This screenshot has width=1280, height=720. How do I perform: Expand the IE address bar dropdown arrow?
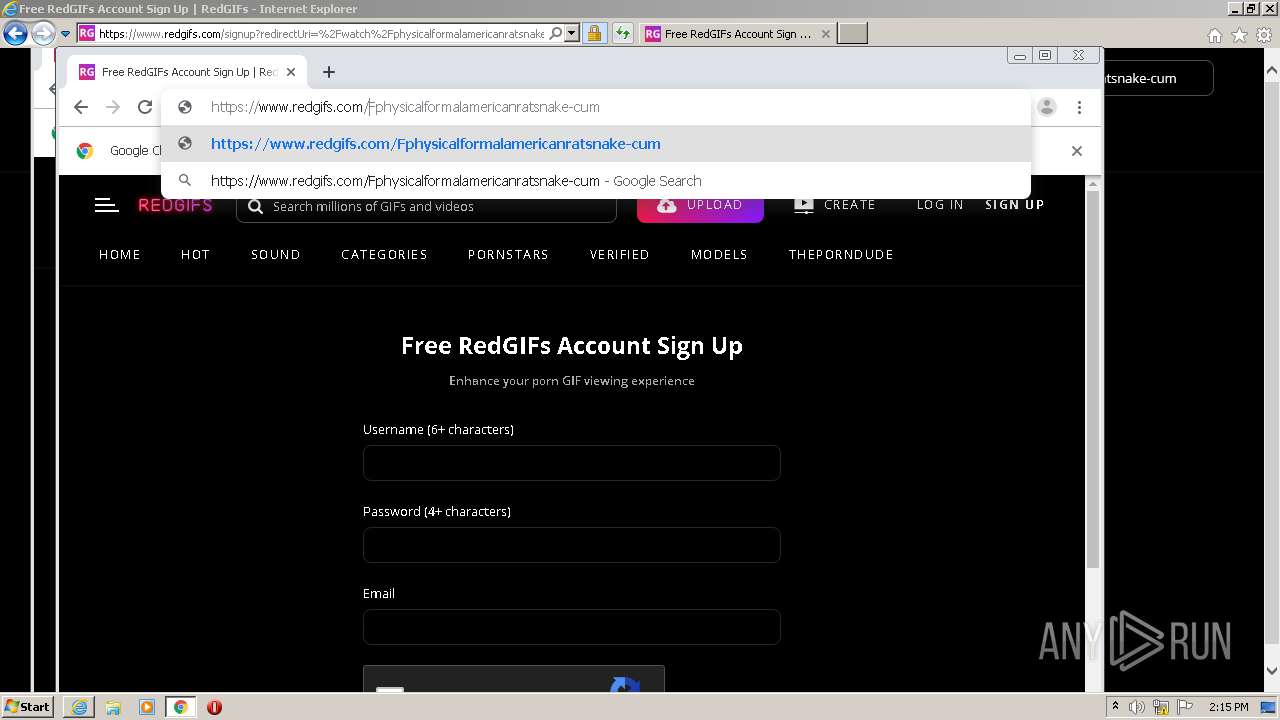click(x=572, y=33)
